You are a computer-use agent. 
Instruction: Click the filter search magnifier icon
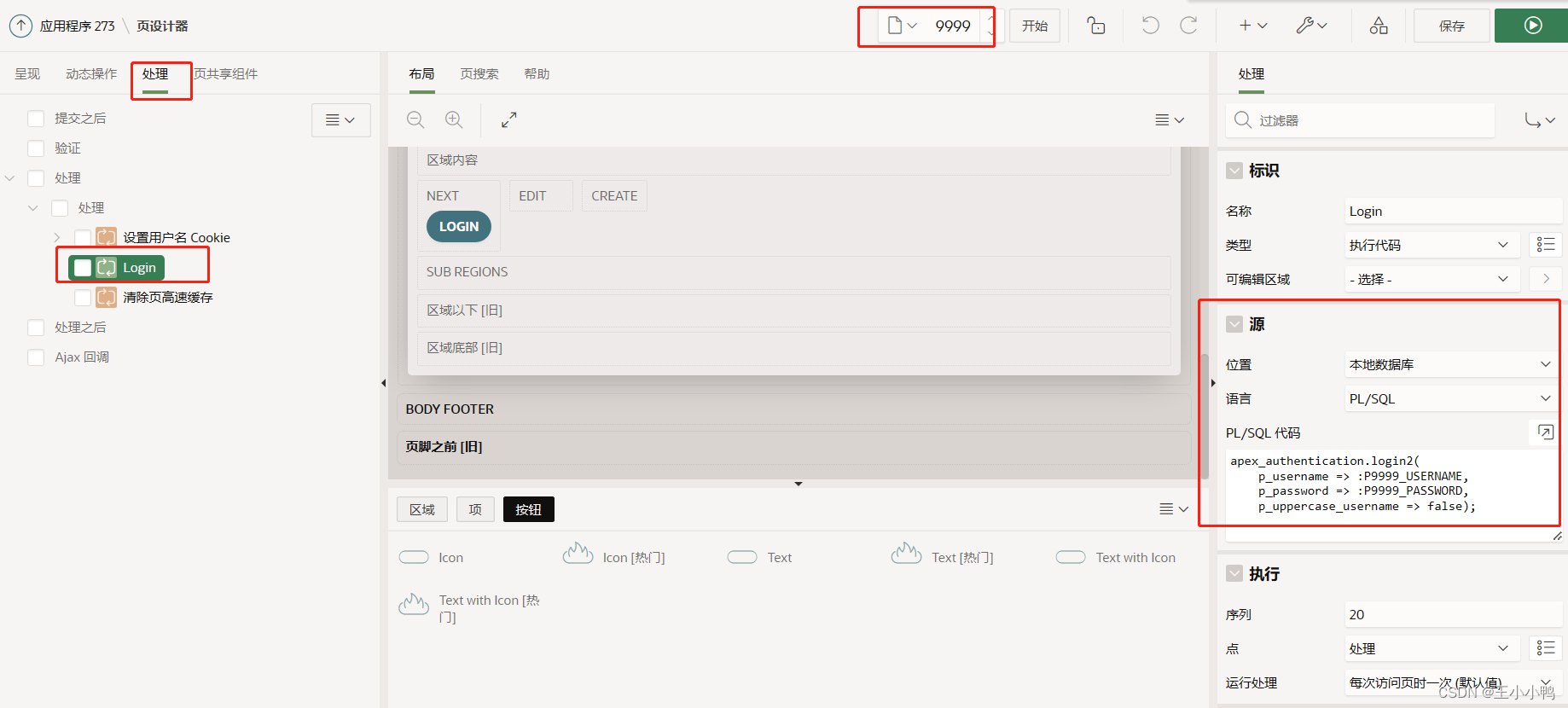click(1243, 120)
